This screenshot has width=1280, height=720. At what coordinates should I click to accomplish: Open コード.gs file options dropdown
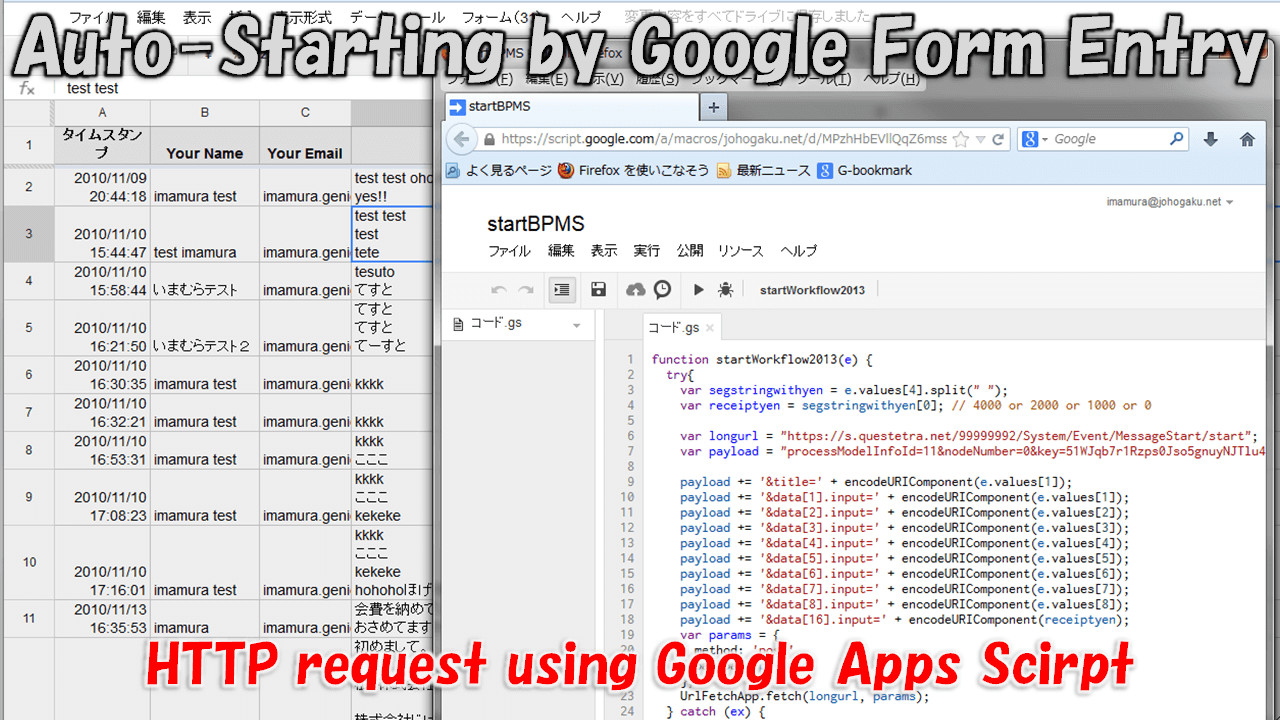tap(577, 325)
